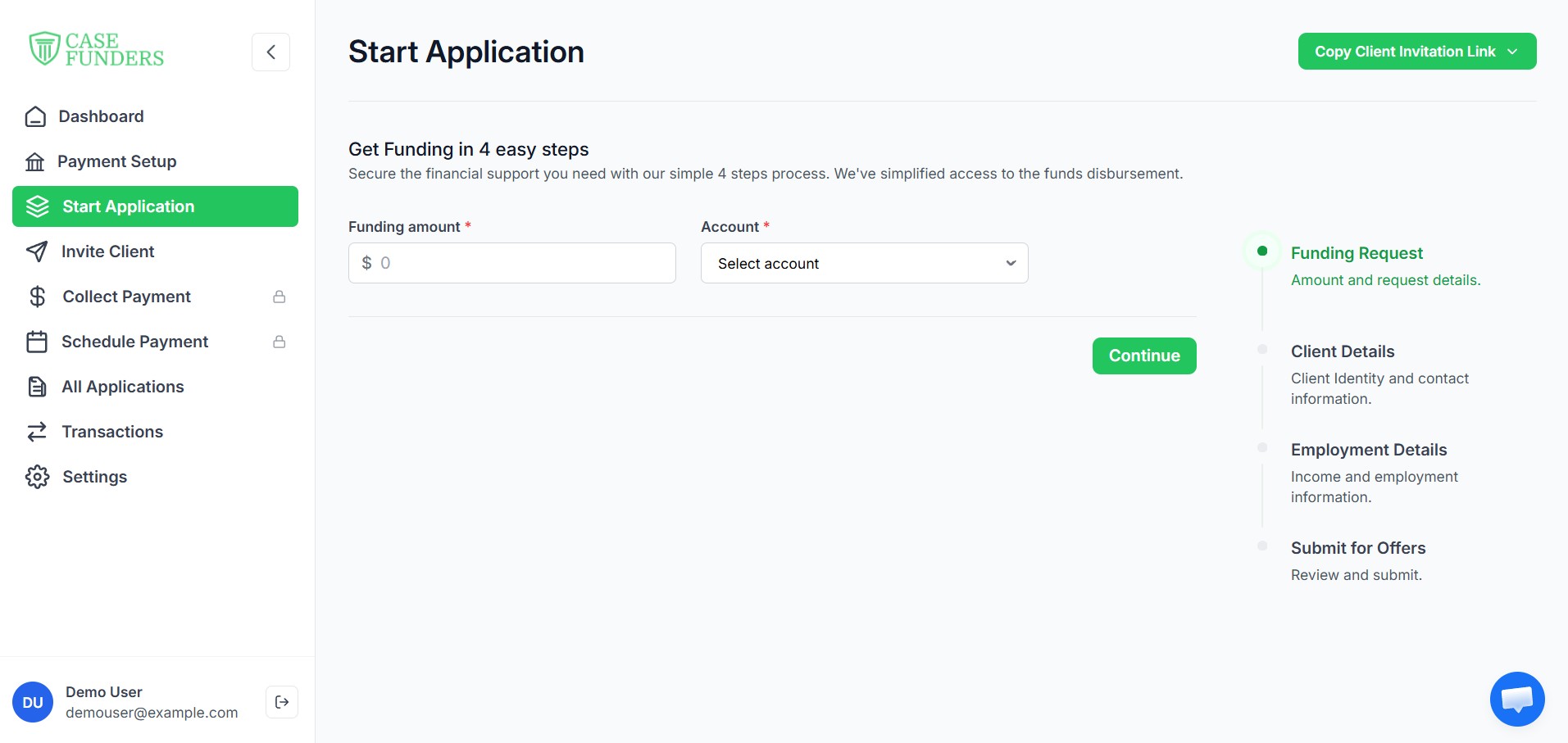Click the Invite Client paper plane icon
This screenshot has width=1568, height=743.
click(x=36, y=251)
